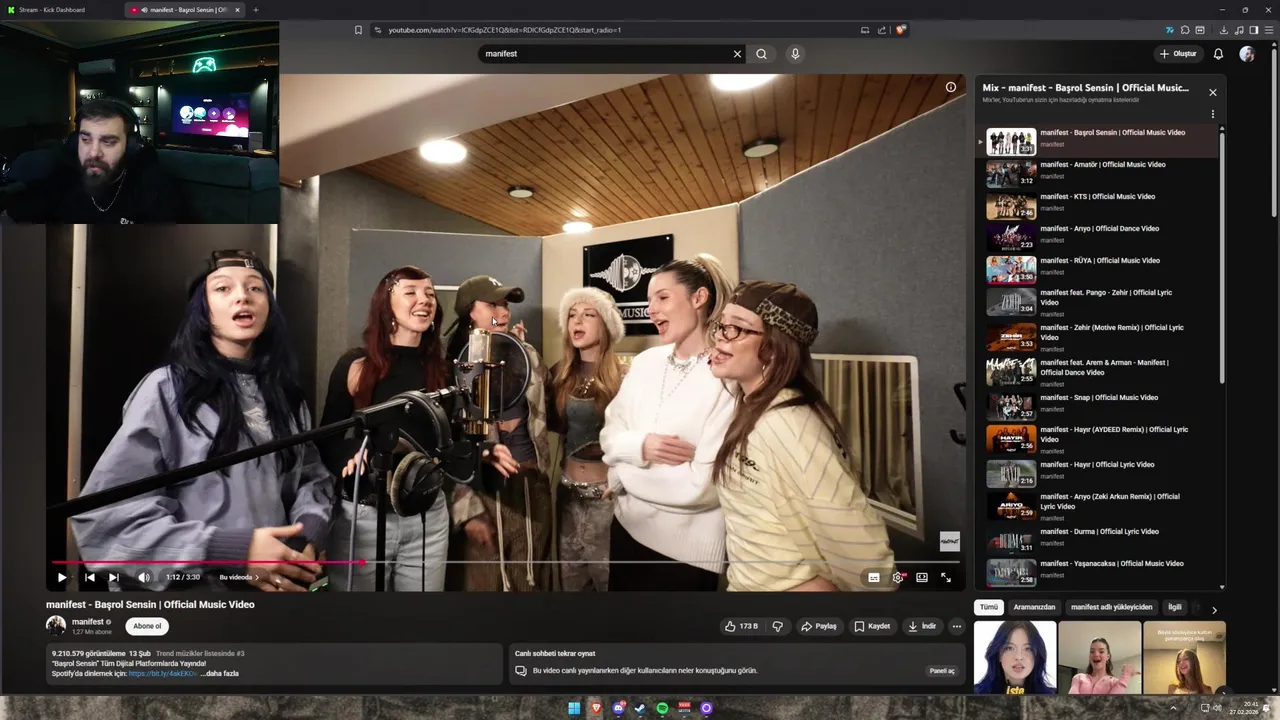Close the YouTube manifest browser tab
Screen dimensions: 1280x720
point(237,10)
